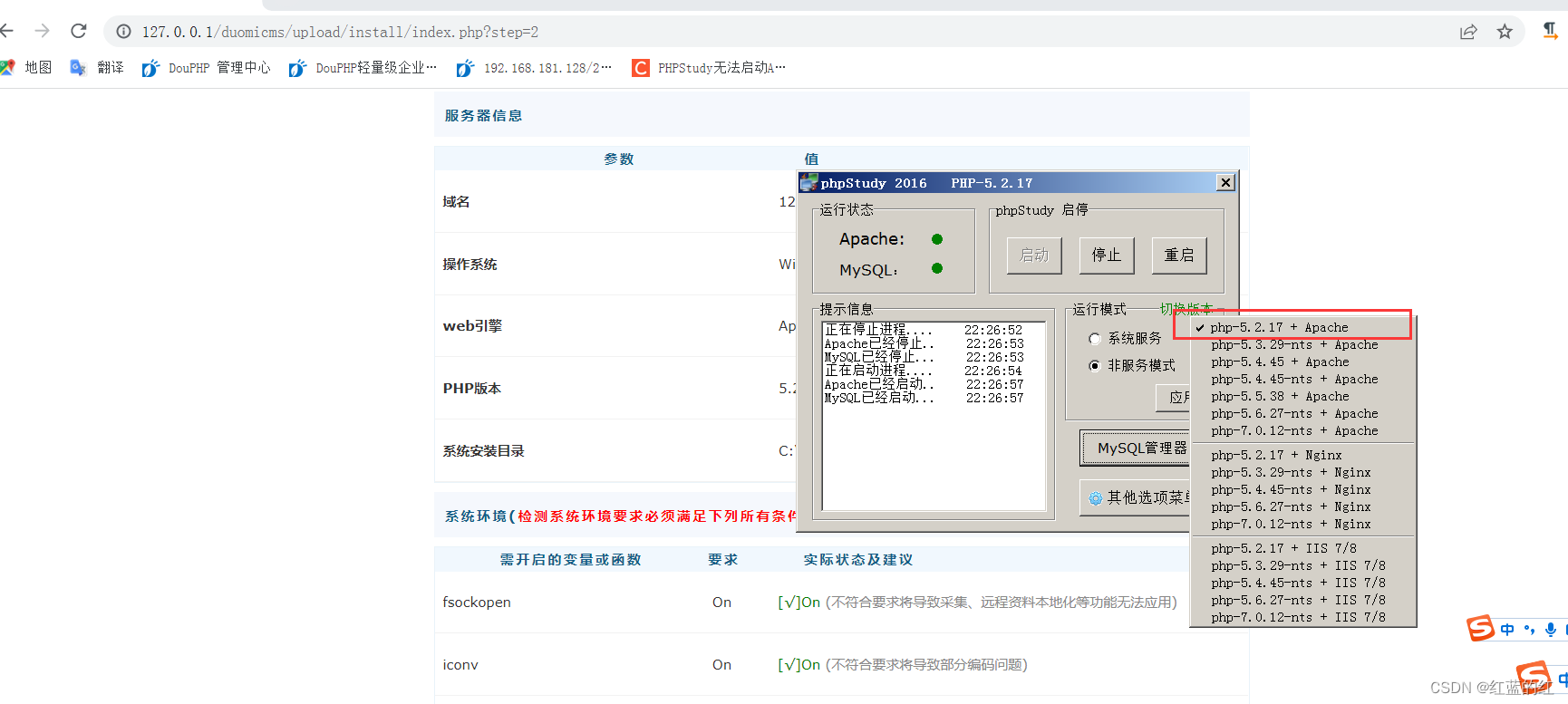Click the 切换版本 link
Image resolution: width=1568 pixels, height=704 pixels.
click(1186, 309)
